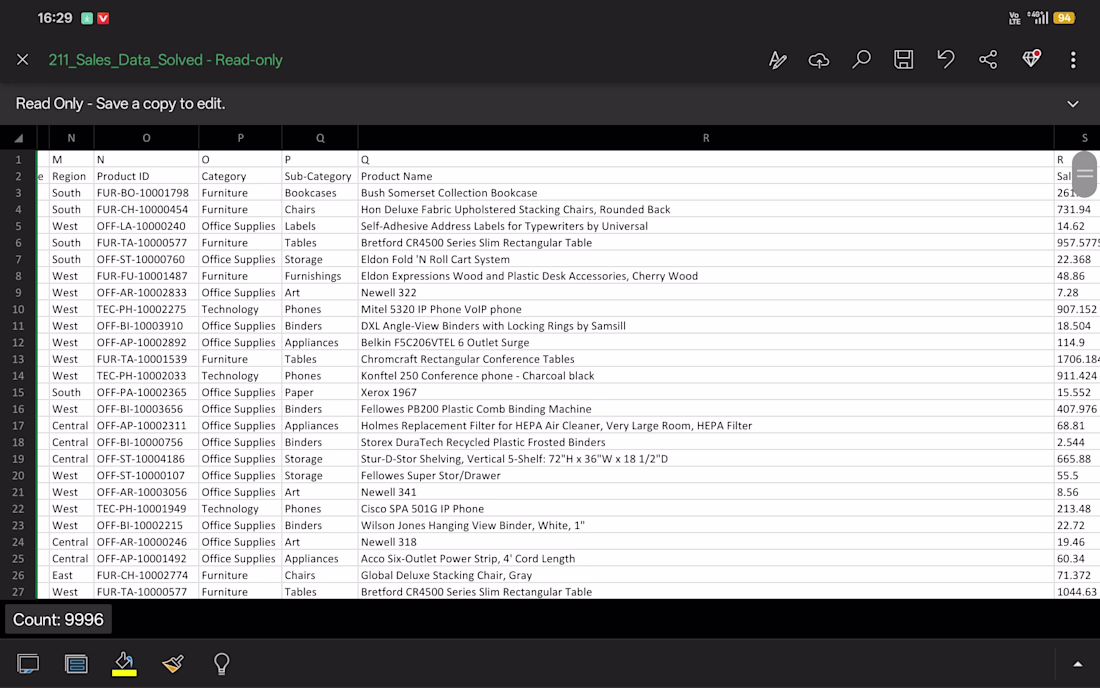
Task: Click the save floppy disk icon
Action: coord(904,60)
